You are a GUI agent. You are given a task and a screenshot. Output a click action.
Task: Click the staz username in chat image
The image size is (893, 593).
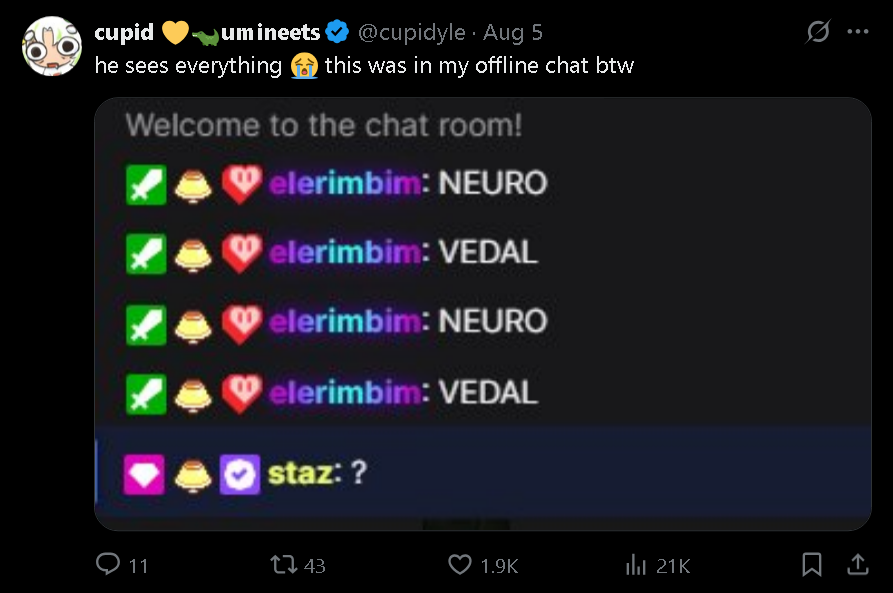click(x=299, y=473)
